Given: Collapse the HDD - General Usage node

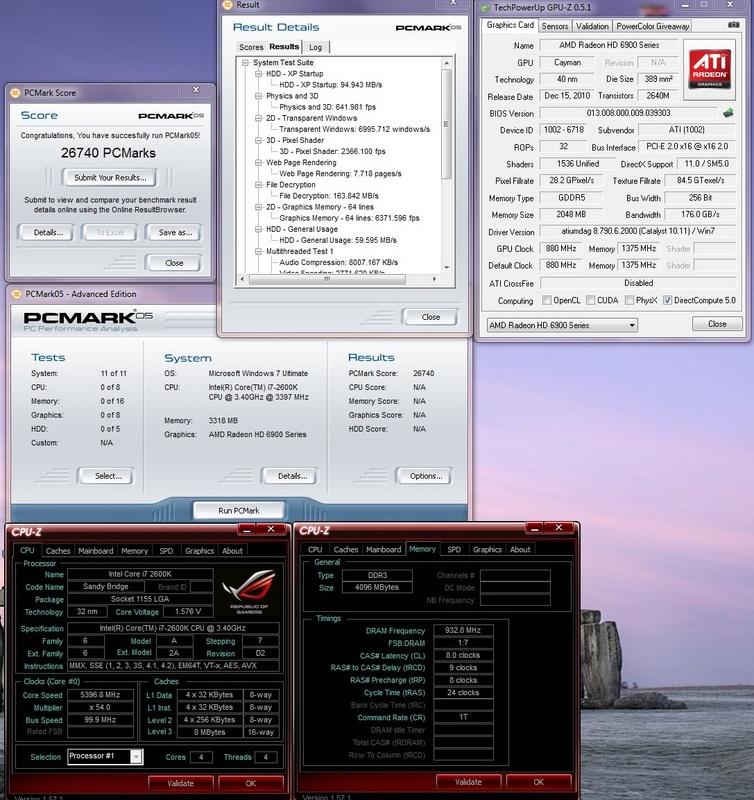Looking at the screenshot, I should [258, 229].
